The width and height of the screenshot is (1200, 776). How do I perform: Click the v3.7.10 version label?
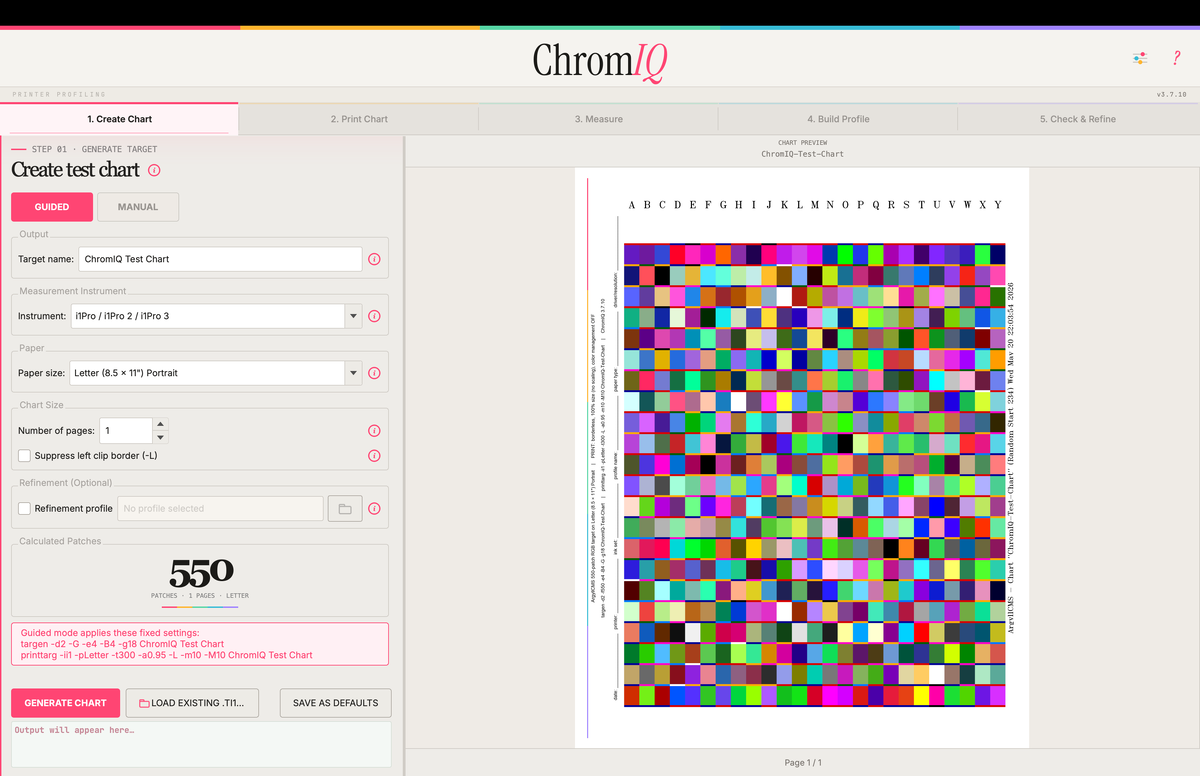[1171, 94]
